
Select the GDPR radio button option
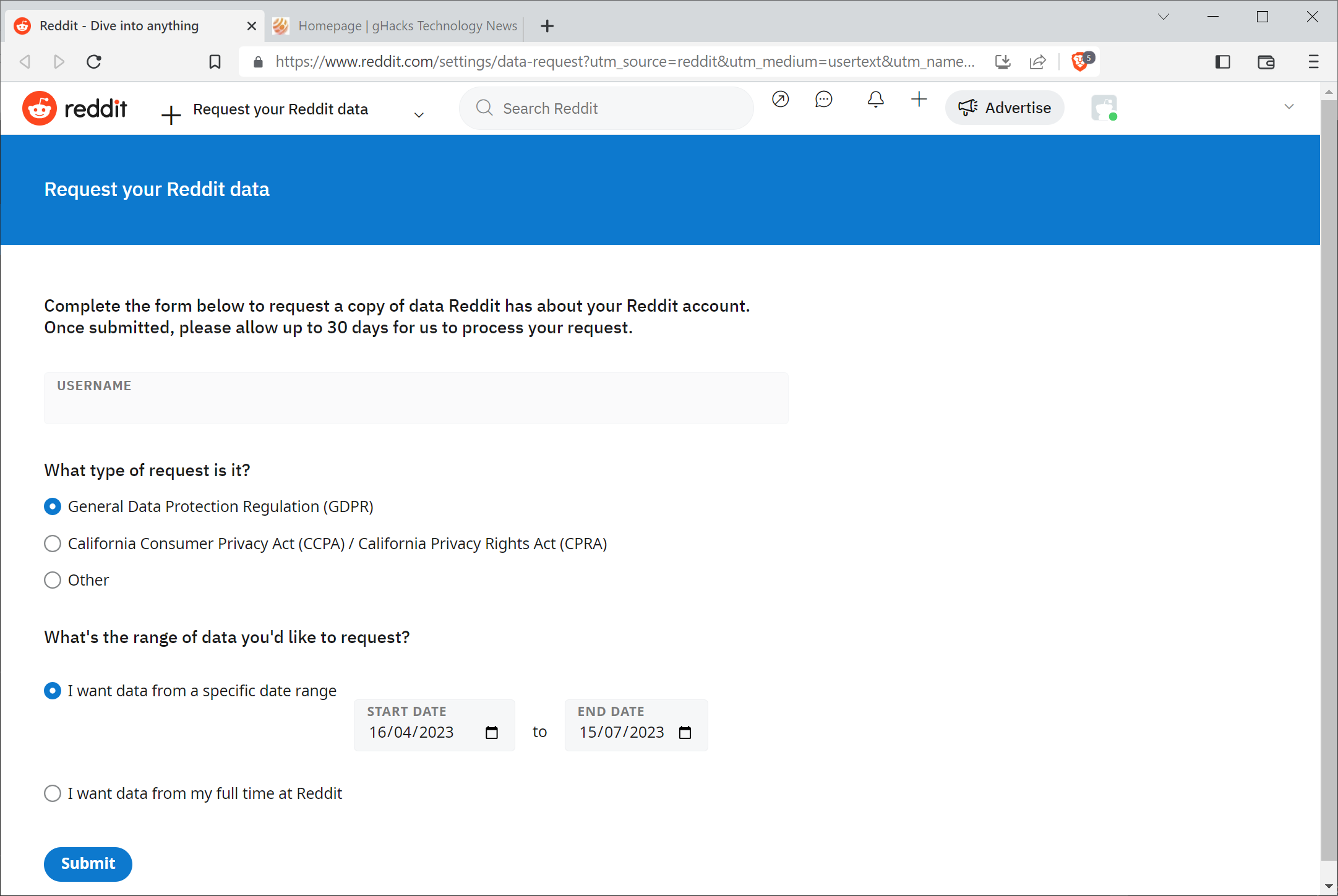52,506
